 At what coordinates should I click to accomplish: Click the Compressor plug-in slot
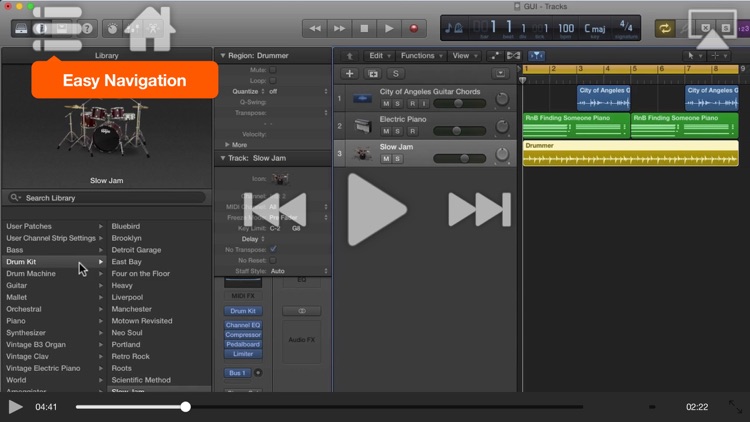coord(243,334)
